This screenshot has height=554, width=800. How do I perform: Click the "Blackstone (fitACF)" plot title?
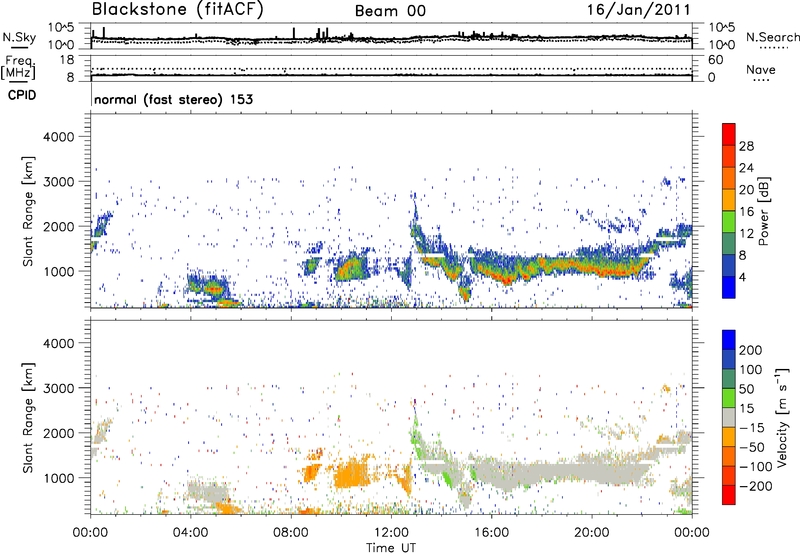(178, 9)
